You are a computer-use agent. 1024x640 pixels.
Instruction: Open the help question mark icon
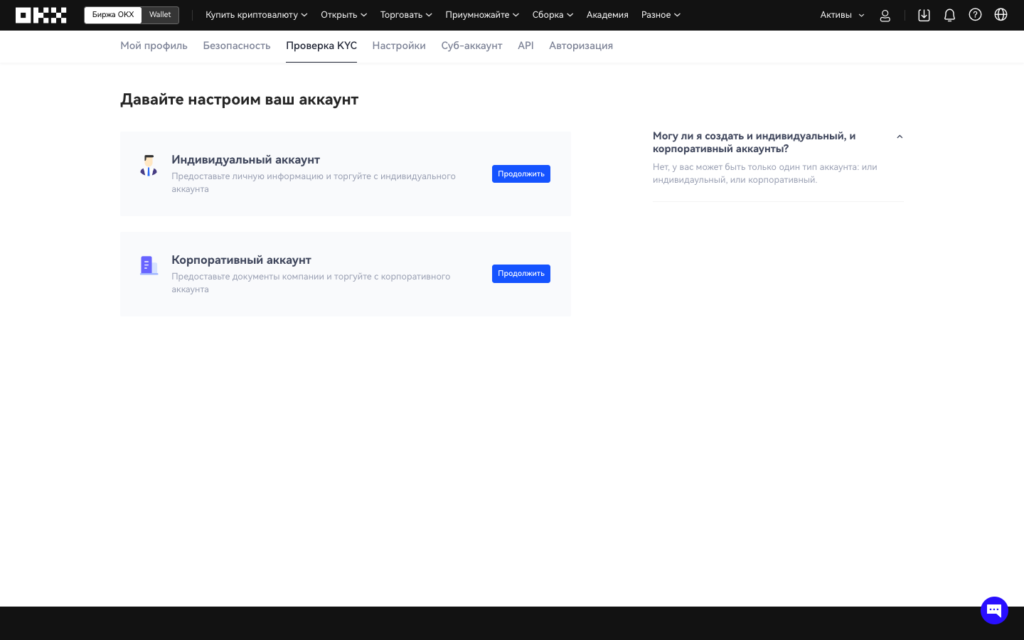tap(975, 15)
